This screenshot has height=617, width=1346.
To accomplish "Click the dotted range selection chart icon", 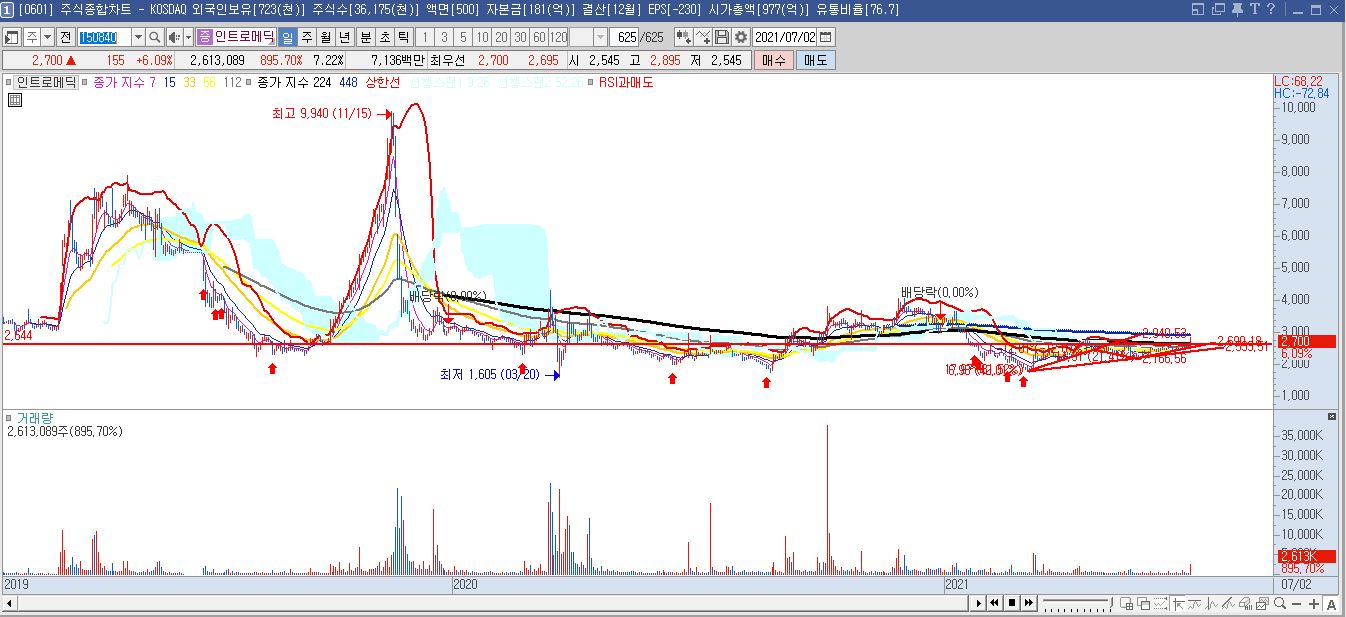I will 1160,603.
